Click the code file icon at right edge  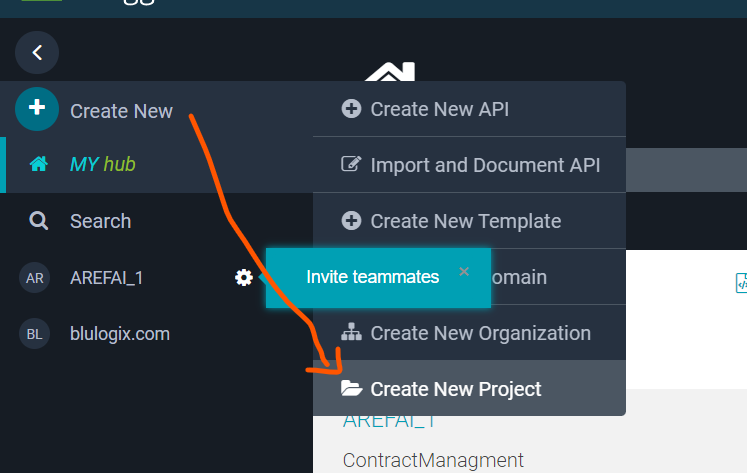point(741,283)
